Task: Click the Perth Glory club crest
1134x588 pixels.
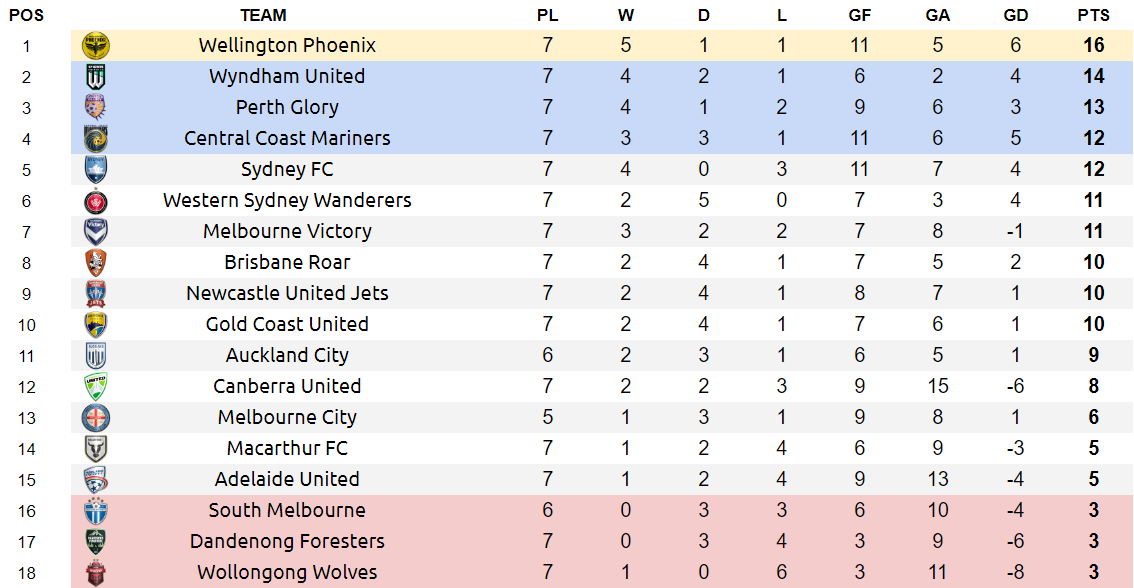Action: [96, 108]
